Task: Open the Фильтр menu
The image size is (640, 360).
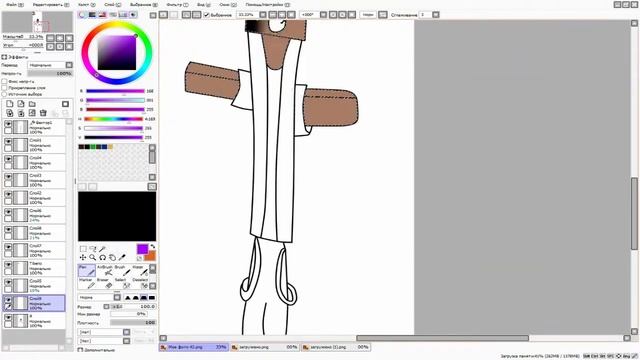Action: [177, 4]
